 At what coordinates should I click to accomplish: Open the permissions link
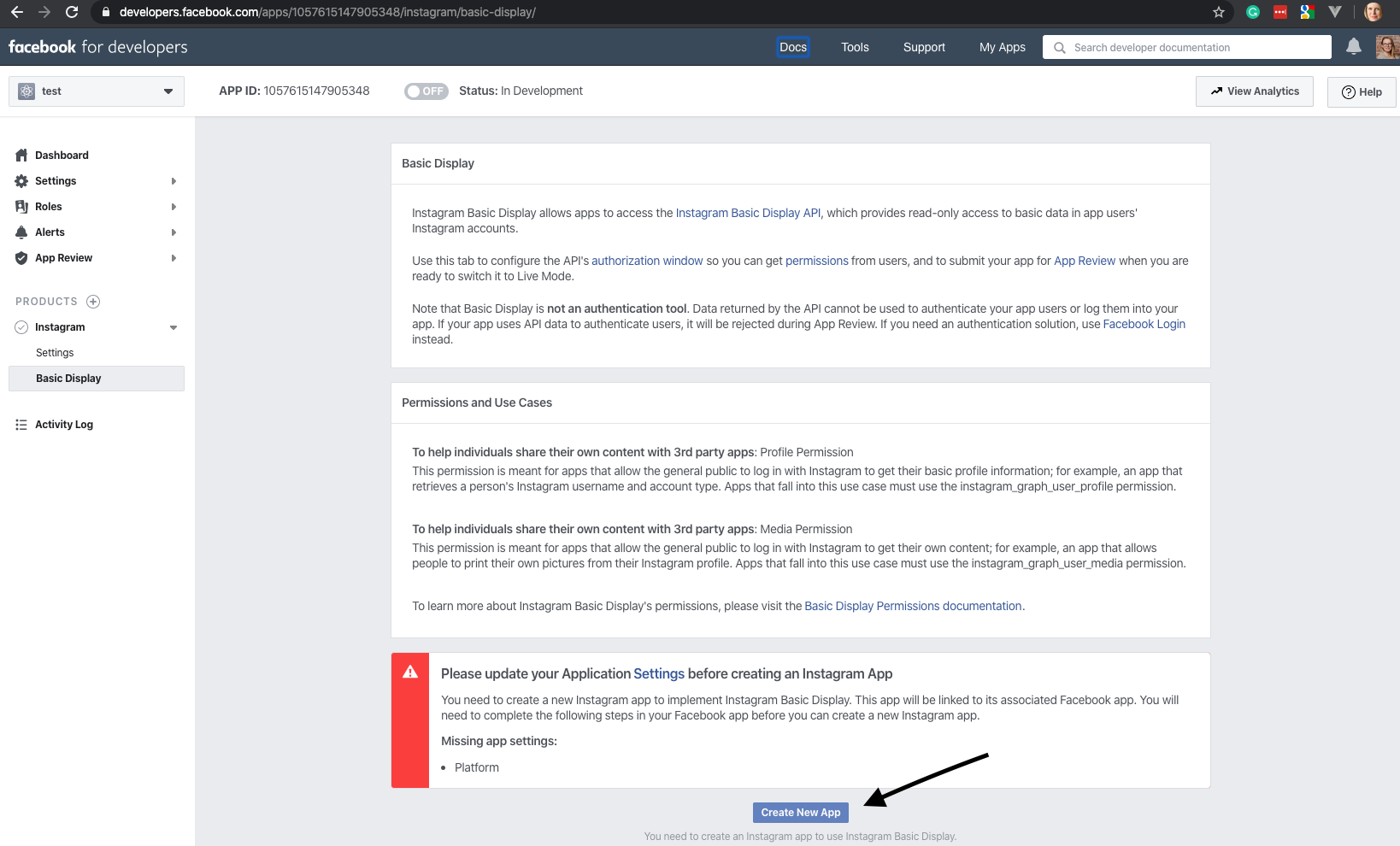tap(817, 261)
